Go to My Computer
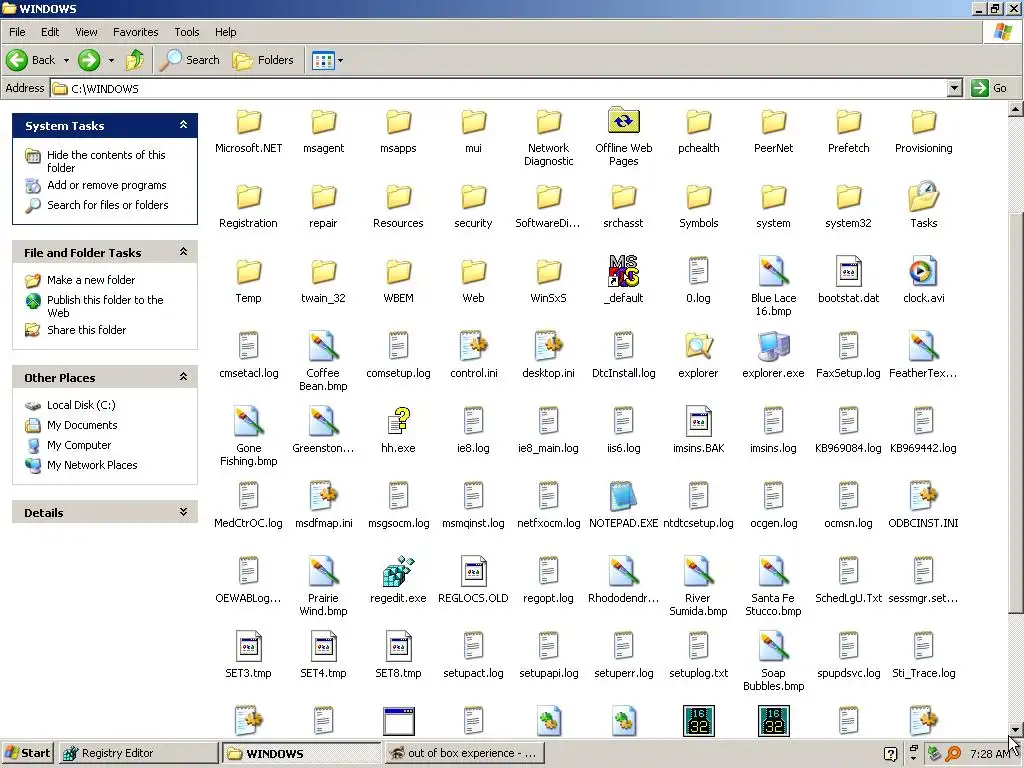 (79, 445)
